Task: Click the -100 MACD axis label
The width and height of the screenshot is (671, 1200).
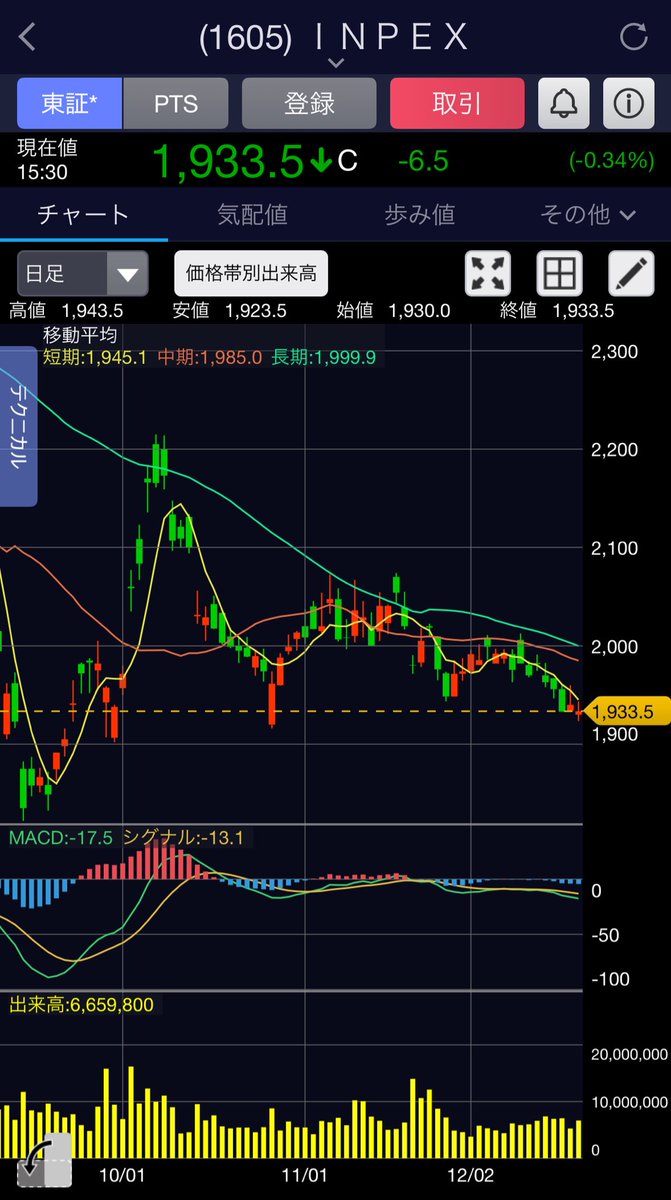Action: tap(609, 978)
